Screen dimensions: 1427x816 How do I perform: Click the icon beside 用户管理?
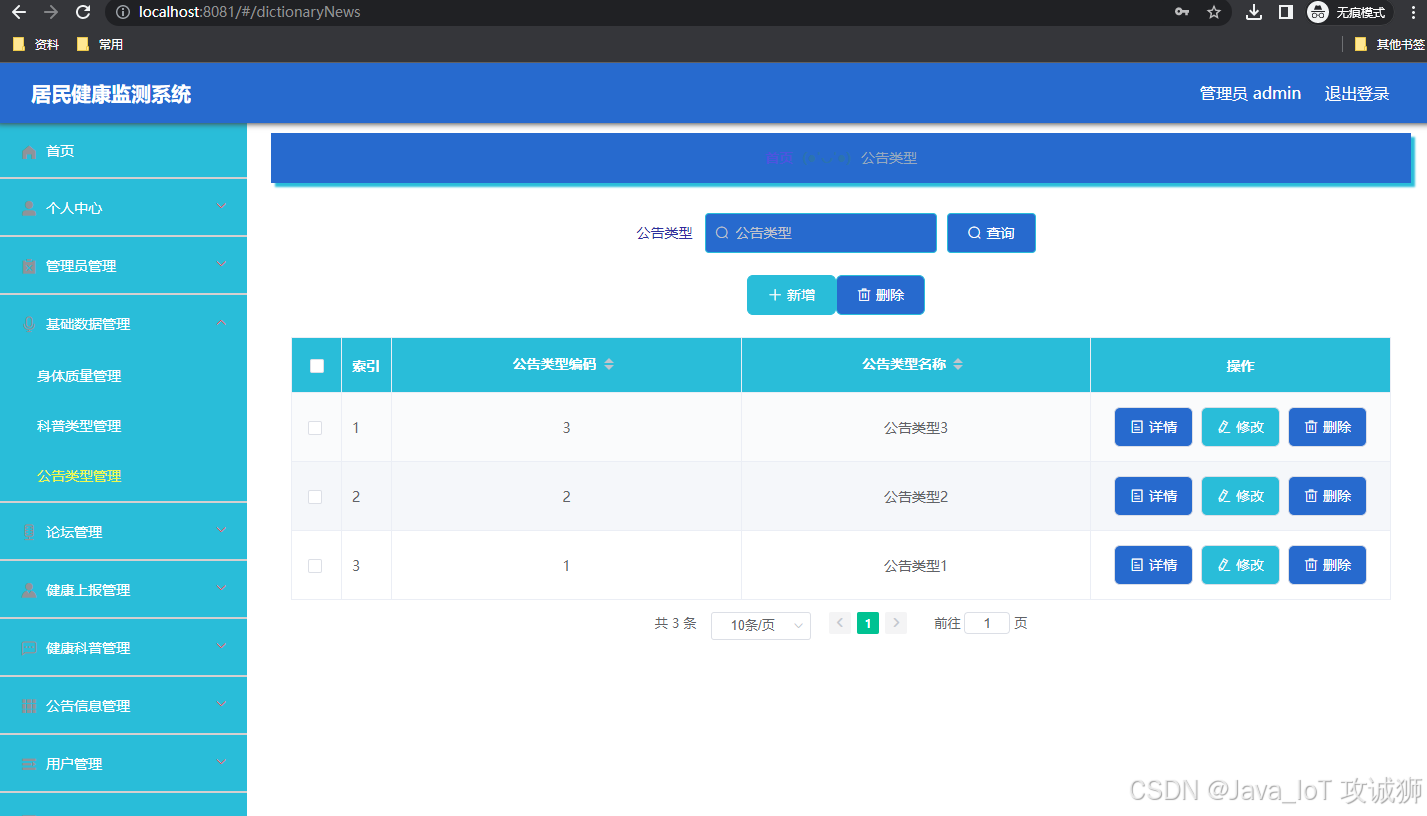pyautogui.click(x=29, y=764)
